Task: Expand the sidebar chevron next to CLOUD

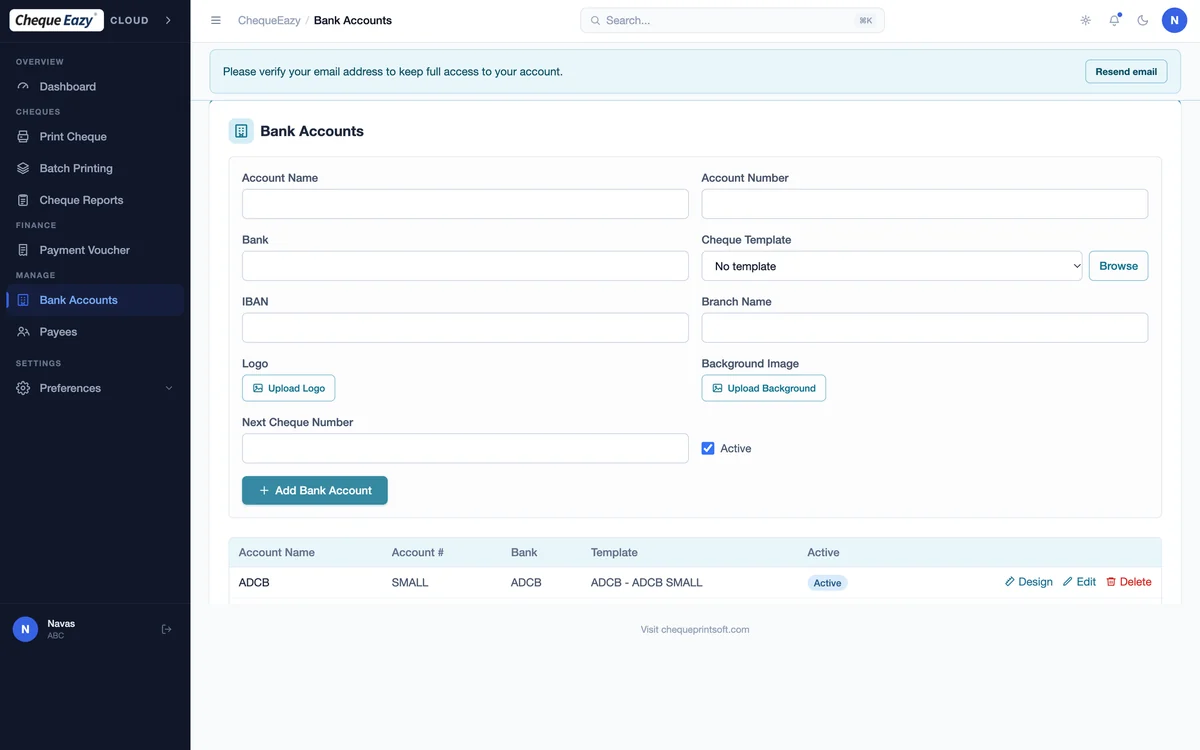Action: pyautogui.click(x=168, y=20)
